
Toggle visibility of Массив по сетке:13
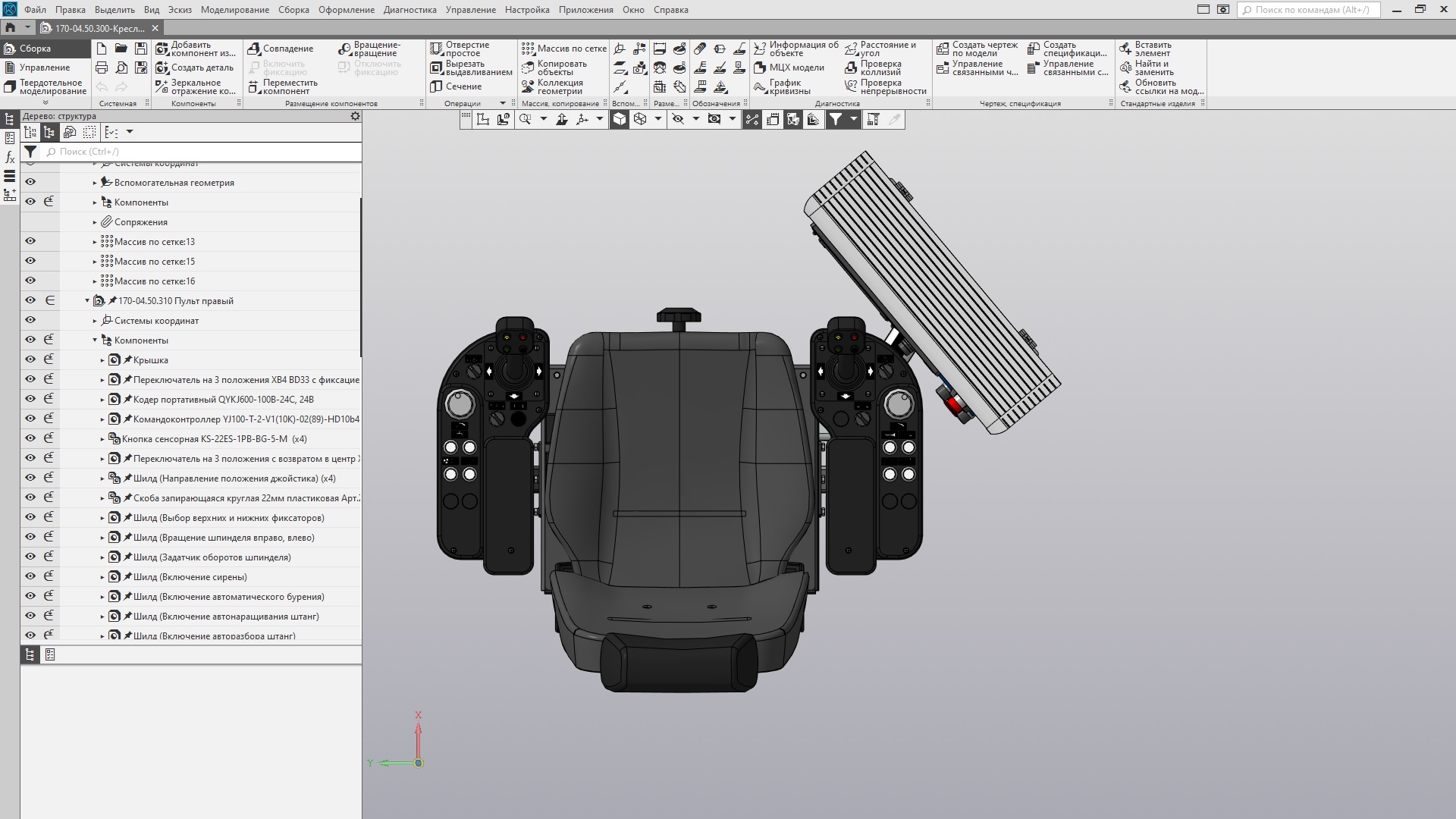click(30, 241)
